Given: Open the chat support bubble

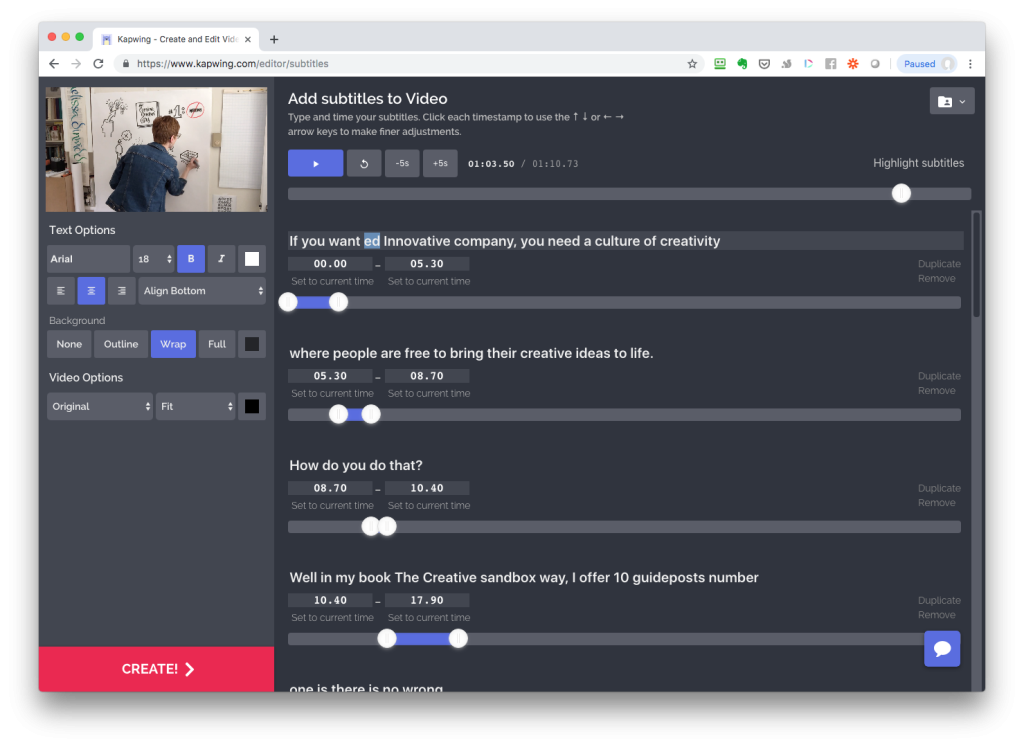Looking at the screenshot, I should tap(942, 648).
